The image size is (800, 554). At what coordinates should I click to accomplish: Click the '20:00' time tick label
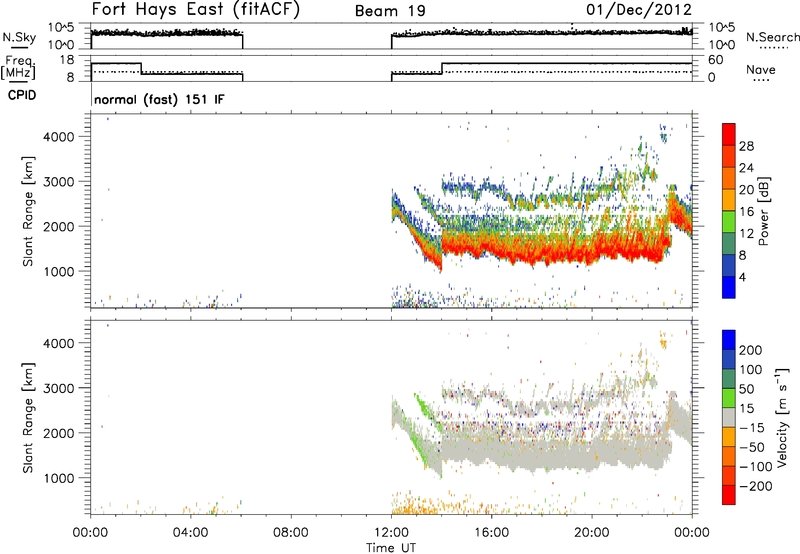[x=592, y=533]
